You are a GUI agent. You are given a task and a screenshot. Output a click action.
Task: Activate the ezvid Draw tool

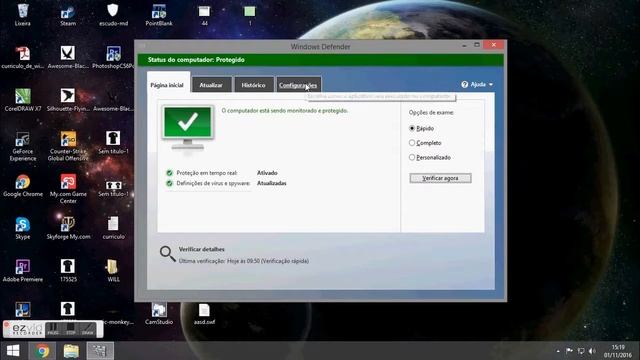88,329
